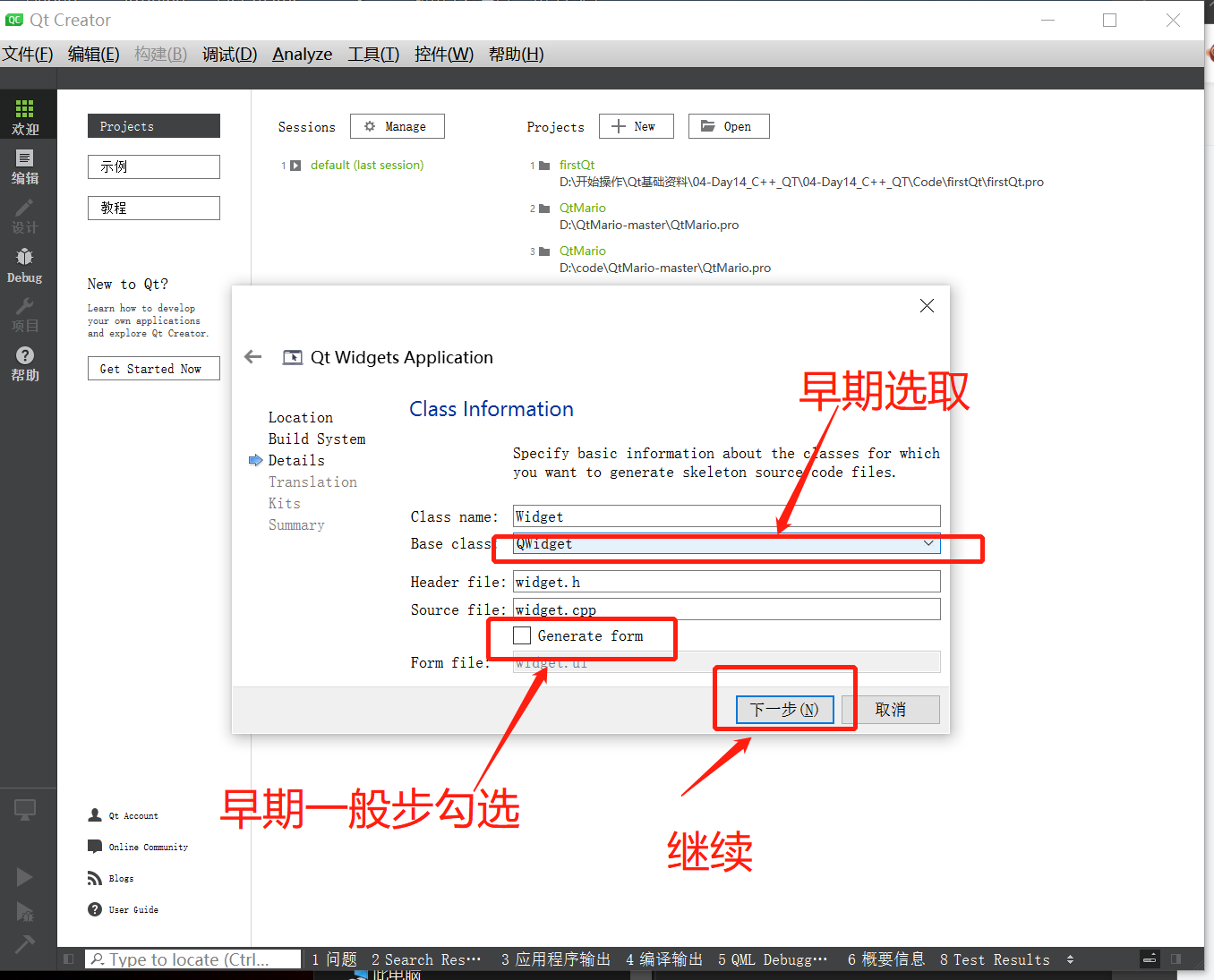Click the Type to locate search field
Image resolution: width=1214 pixels, height=980 pixels.
[193, 959]
